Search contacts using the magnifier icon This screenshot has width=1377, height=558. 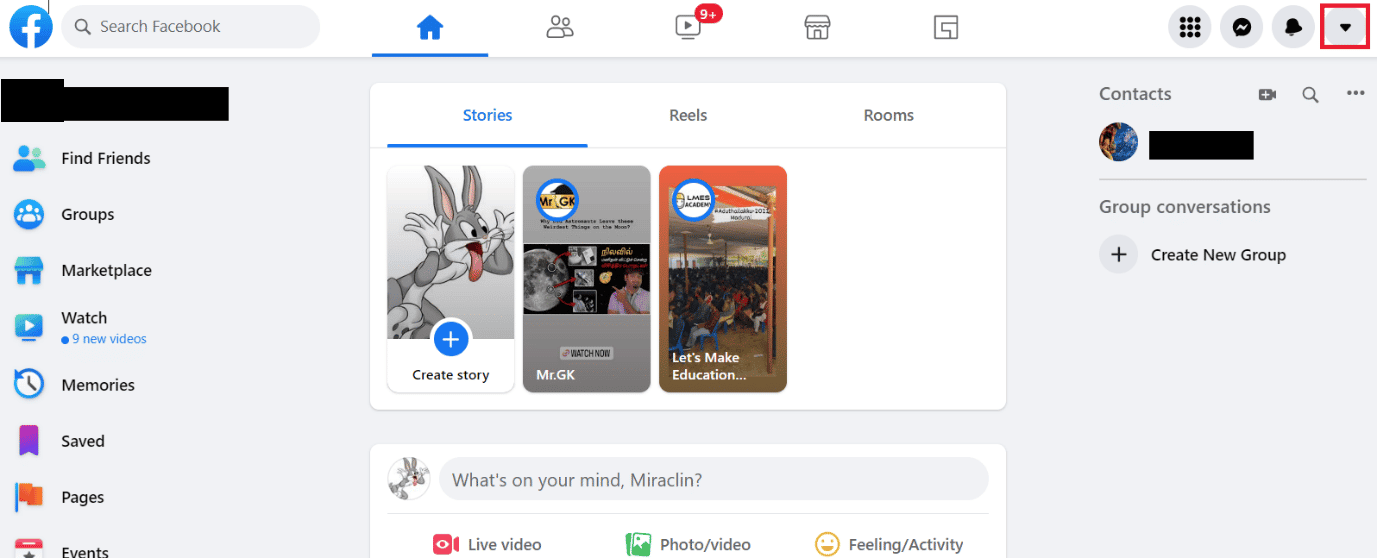pos(1310,94)
